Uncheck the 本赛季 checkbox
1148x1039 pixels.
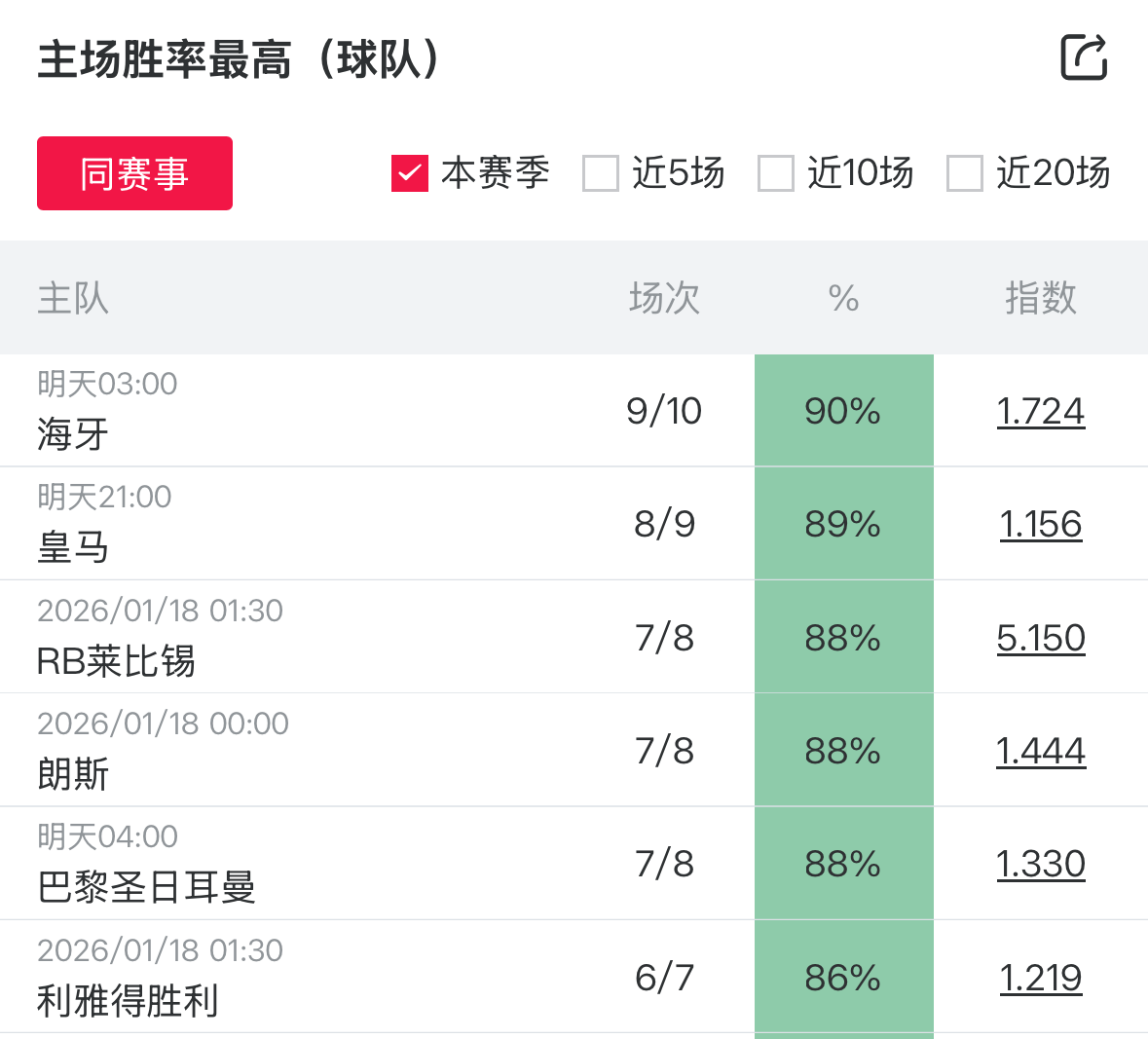point(410,173)
